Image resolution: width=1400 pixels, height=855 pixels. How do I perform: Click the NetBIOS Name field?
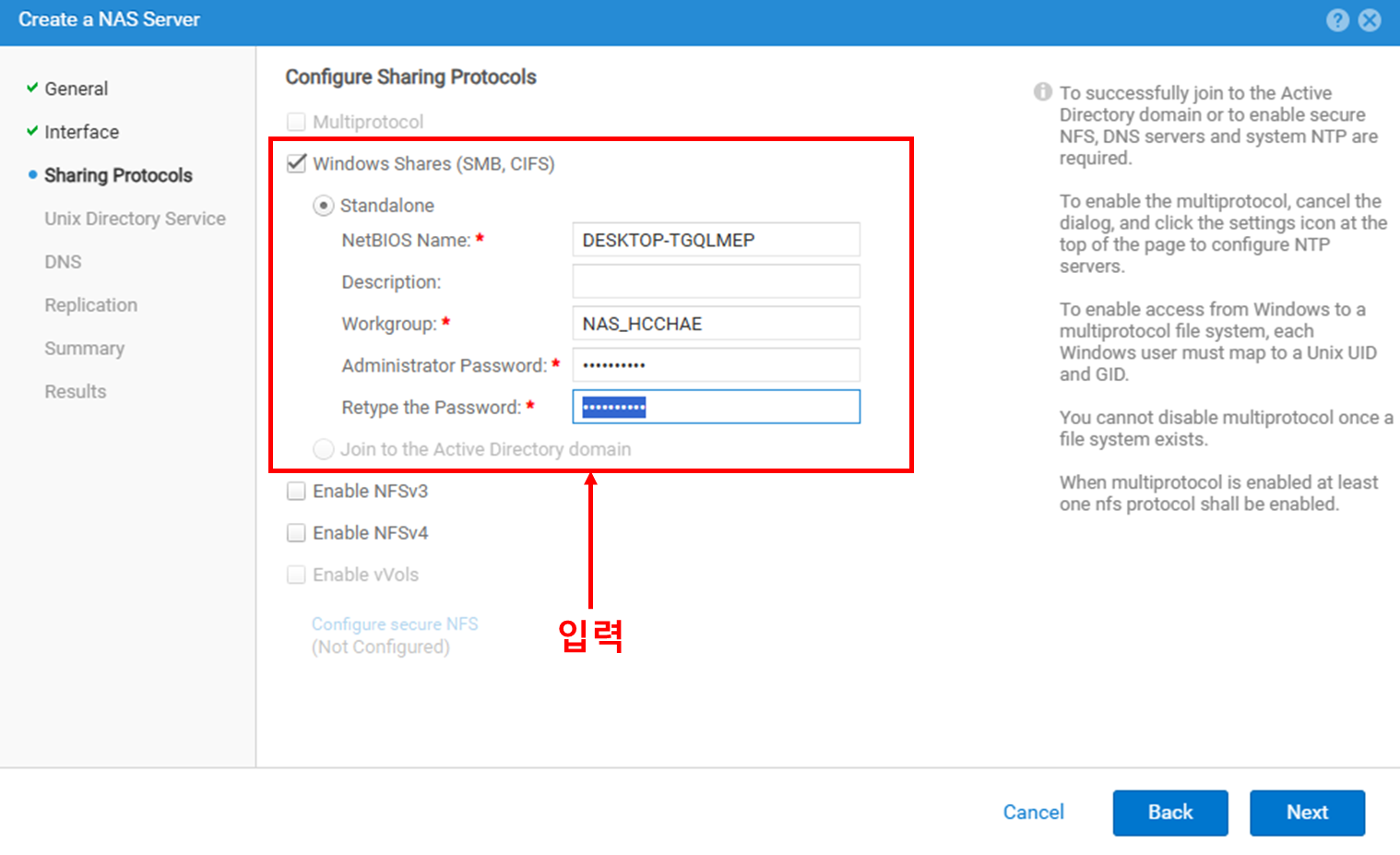click(x=716, y=240)
